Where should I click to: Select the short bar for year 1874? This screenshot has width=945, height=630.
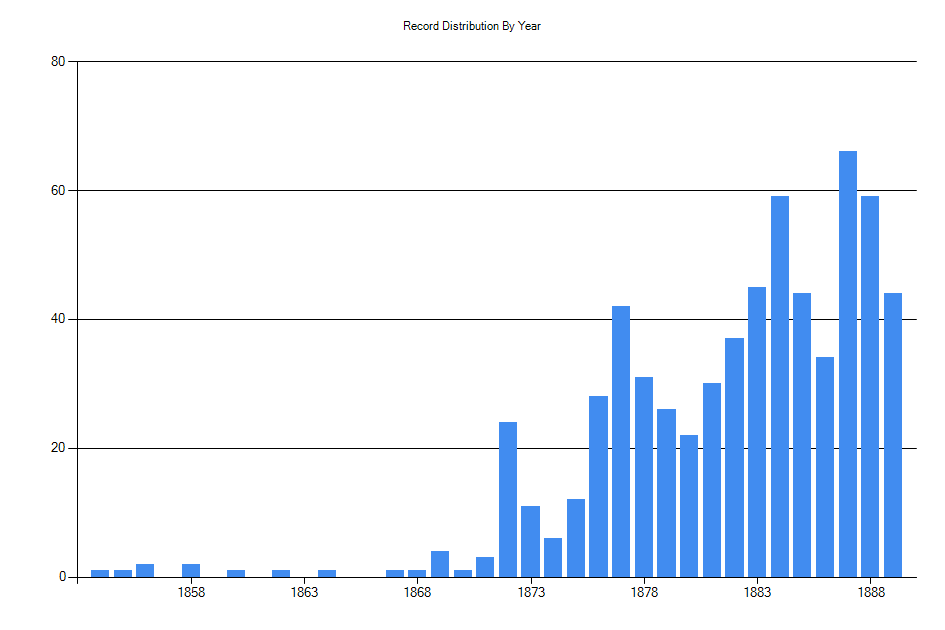553,558
